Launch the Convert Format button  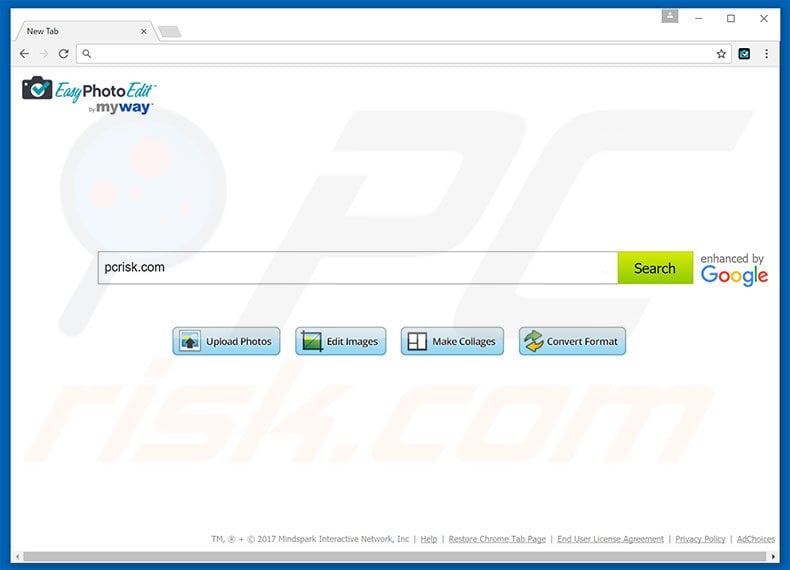coord(572,341)
